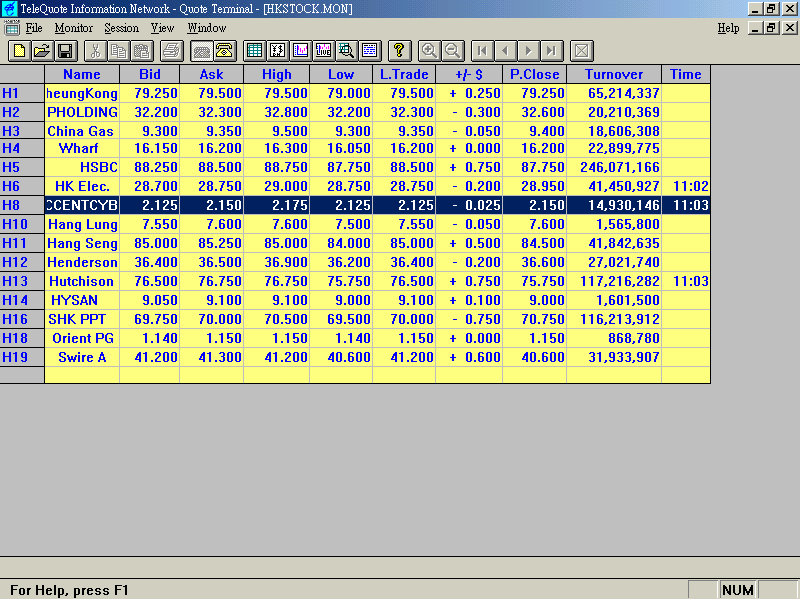
Task: Open a file with folder icon
Action: (x=43, y=51)
